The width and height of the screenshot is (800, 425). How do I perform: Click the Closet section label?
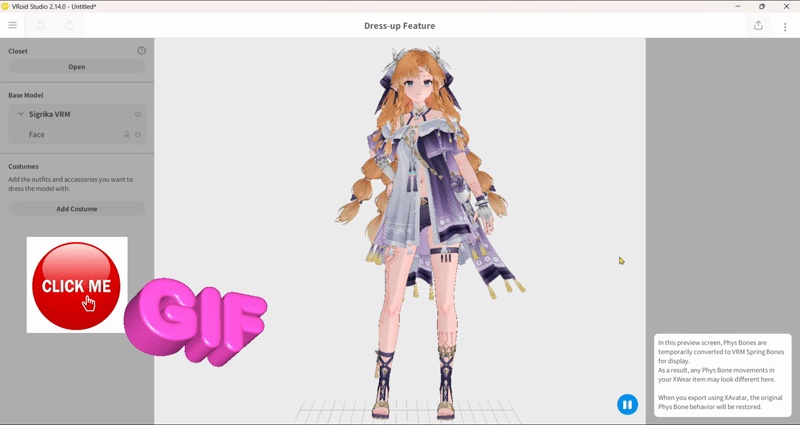(18, 51)
